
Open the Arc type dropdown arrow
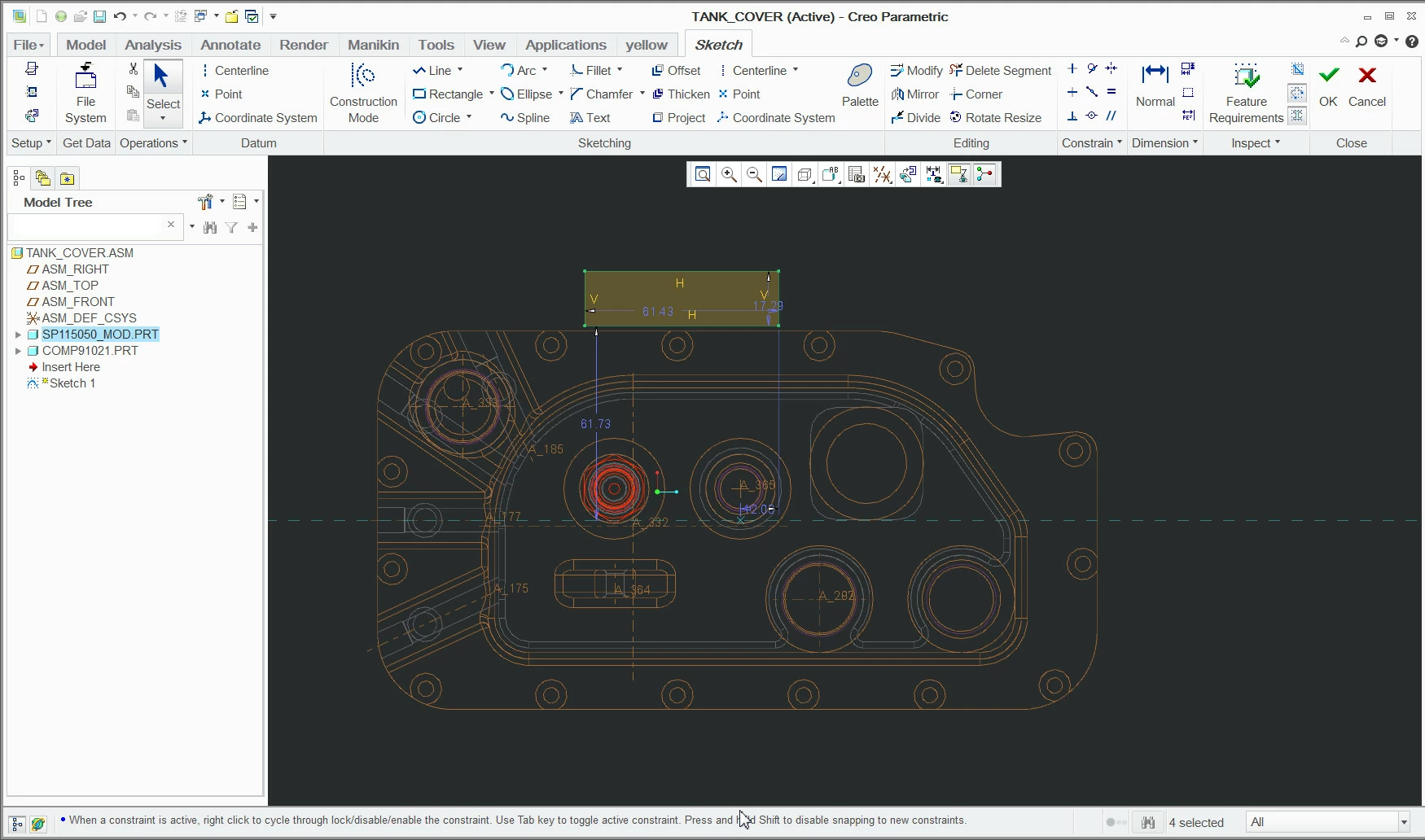545,70
